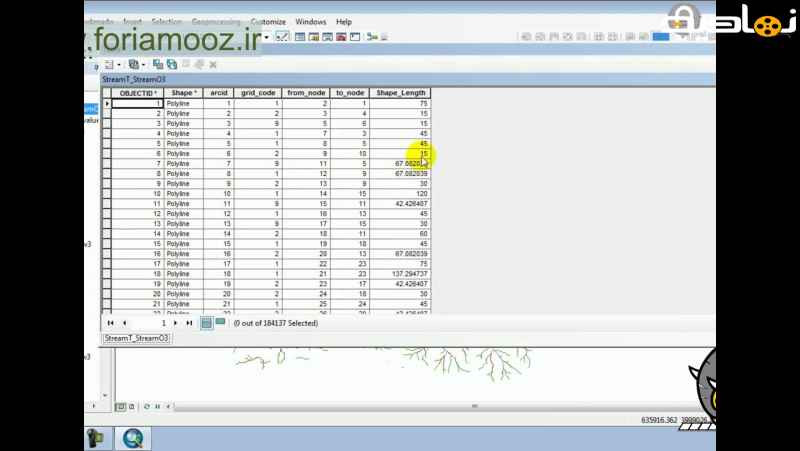Toggle Show all records view

coord(206,323)
